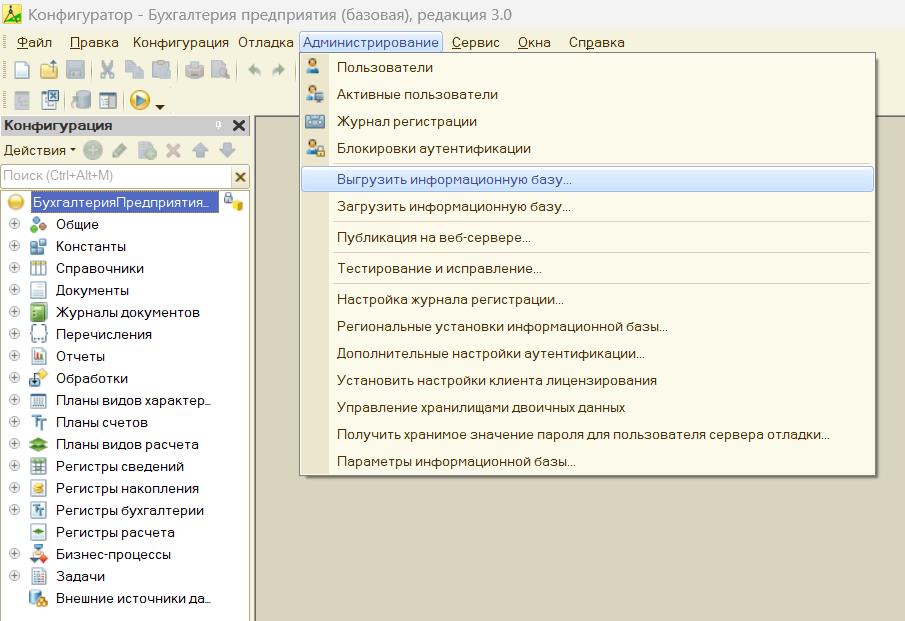905x621 pixels.
Task: Select Обработки in the configuration tree
Action: coord(92,379)
